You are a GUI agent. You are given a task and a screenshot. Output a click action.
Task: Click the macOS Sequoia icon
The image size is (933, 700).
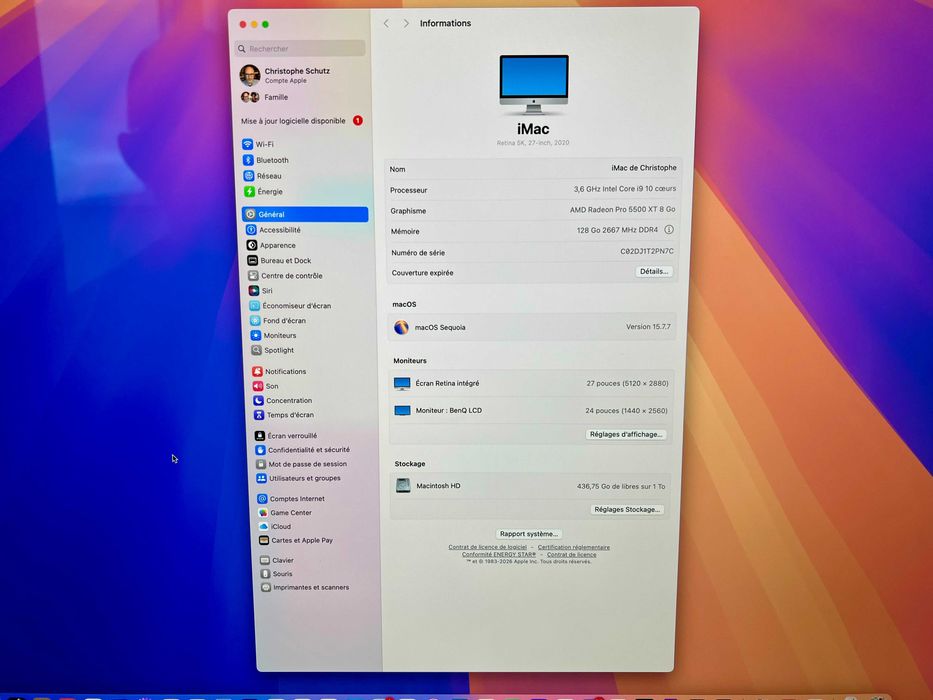401,327
